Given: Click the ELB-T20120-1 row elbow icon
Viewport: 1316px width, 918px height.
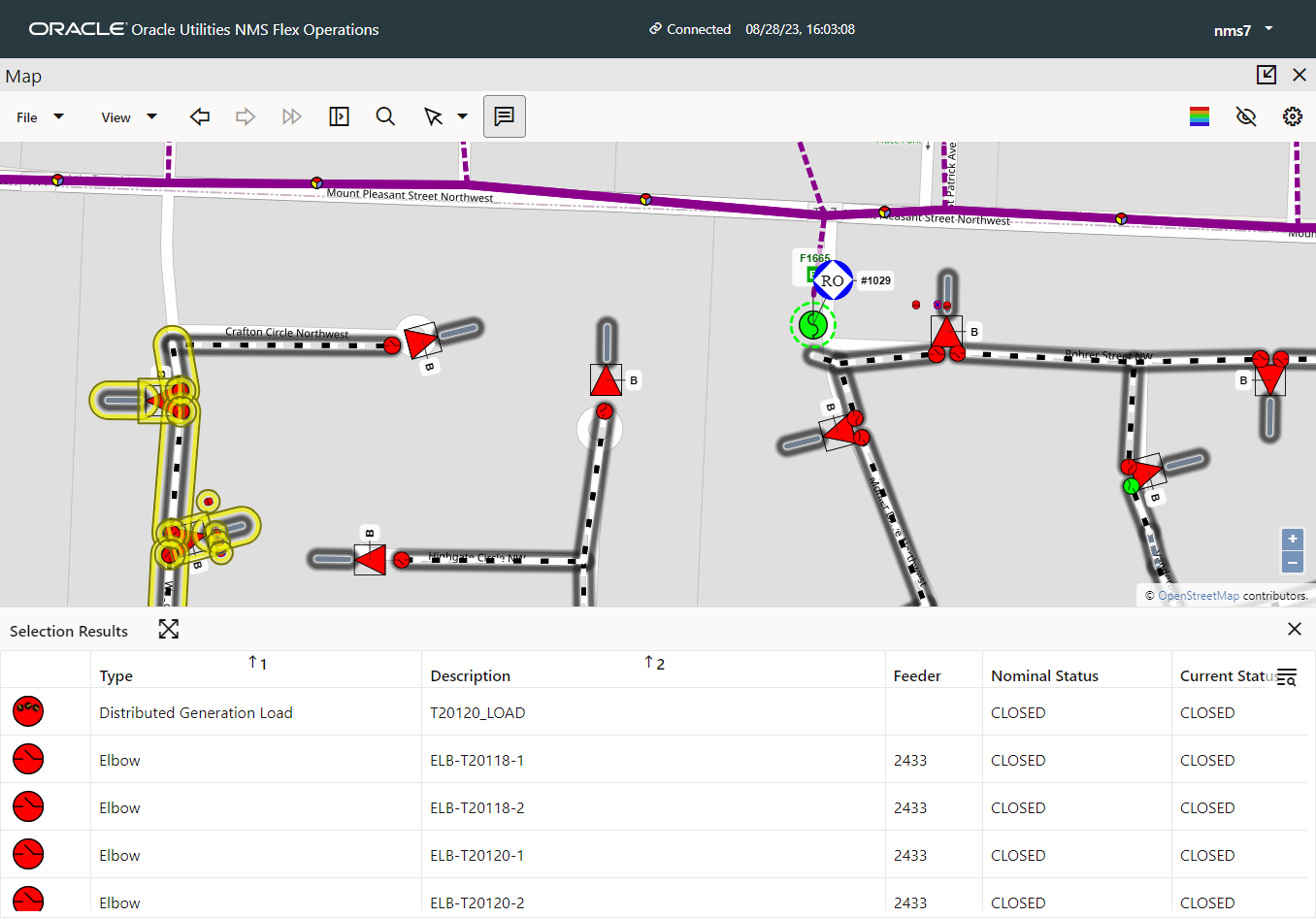Looking at the screenshot, I should click(28, 854).
